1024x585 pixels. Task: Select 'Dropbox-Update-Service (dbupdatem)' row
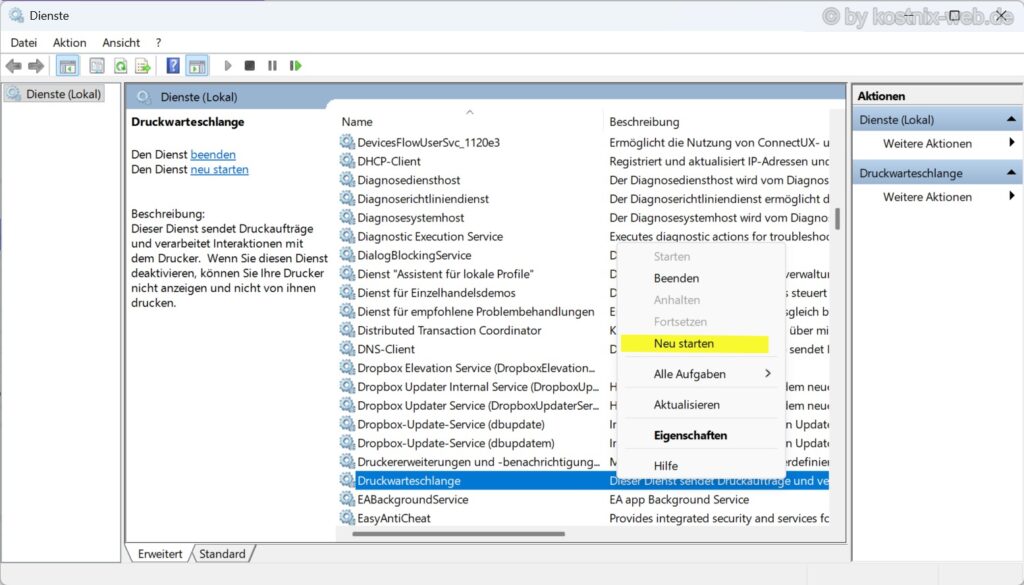pos(456,443)
